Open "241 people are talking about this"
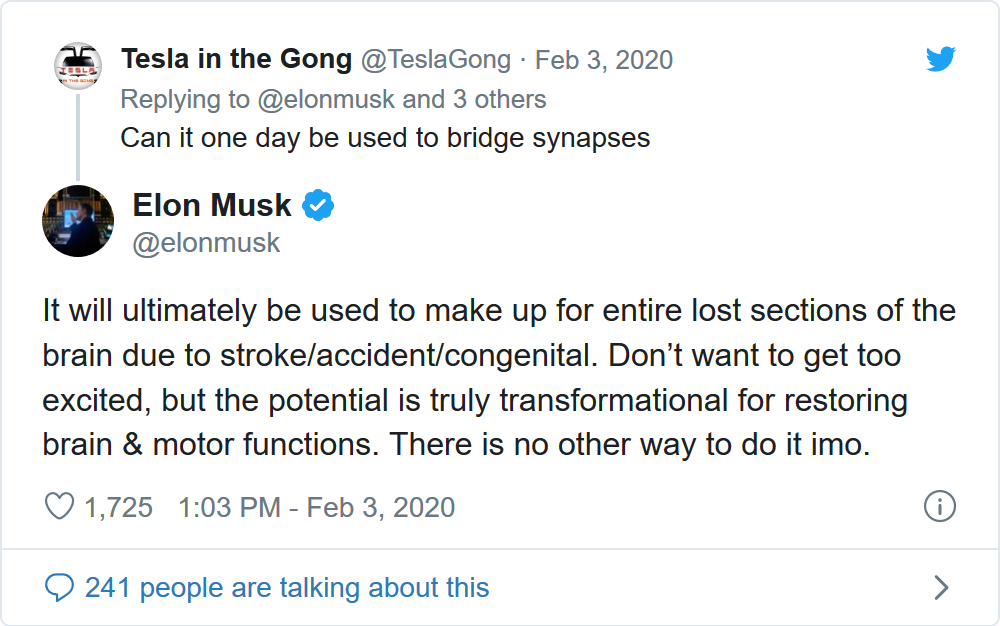The image size is (1000, 626). [x=287, y=587]
